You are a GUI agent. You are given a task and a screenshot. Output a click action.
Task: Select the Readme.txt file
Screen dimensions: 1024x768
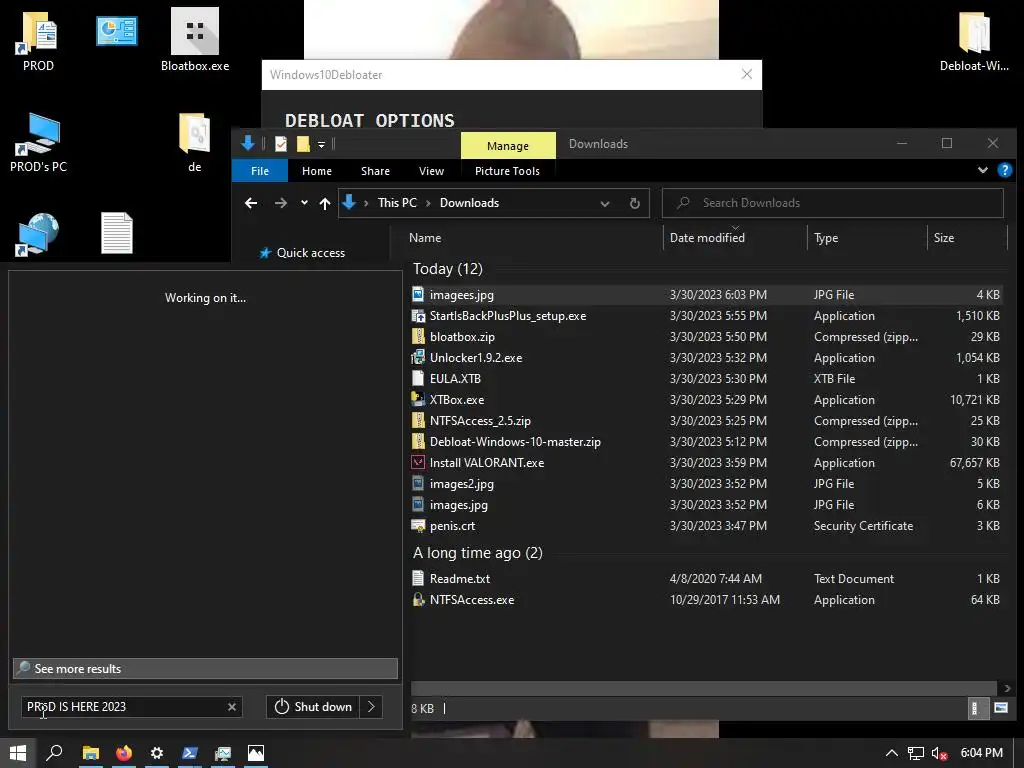click(705, 578)
